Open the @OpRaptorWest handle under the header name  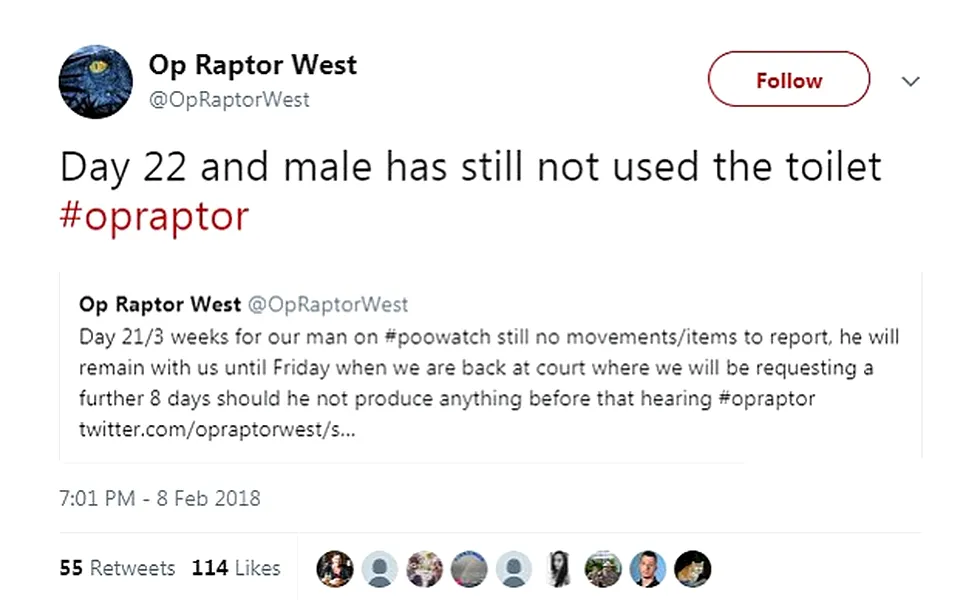[x=229, y=100]
